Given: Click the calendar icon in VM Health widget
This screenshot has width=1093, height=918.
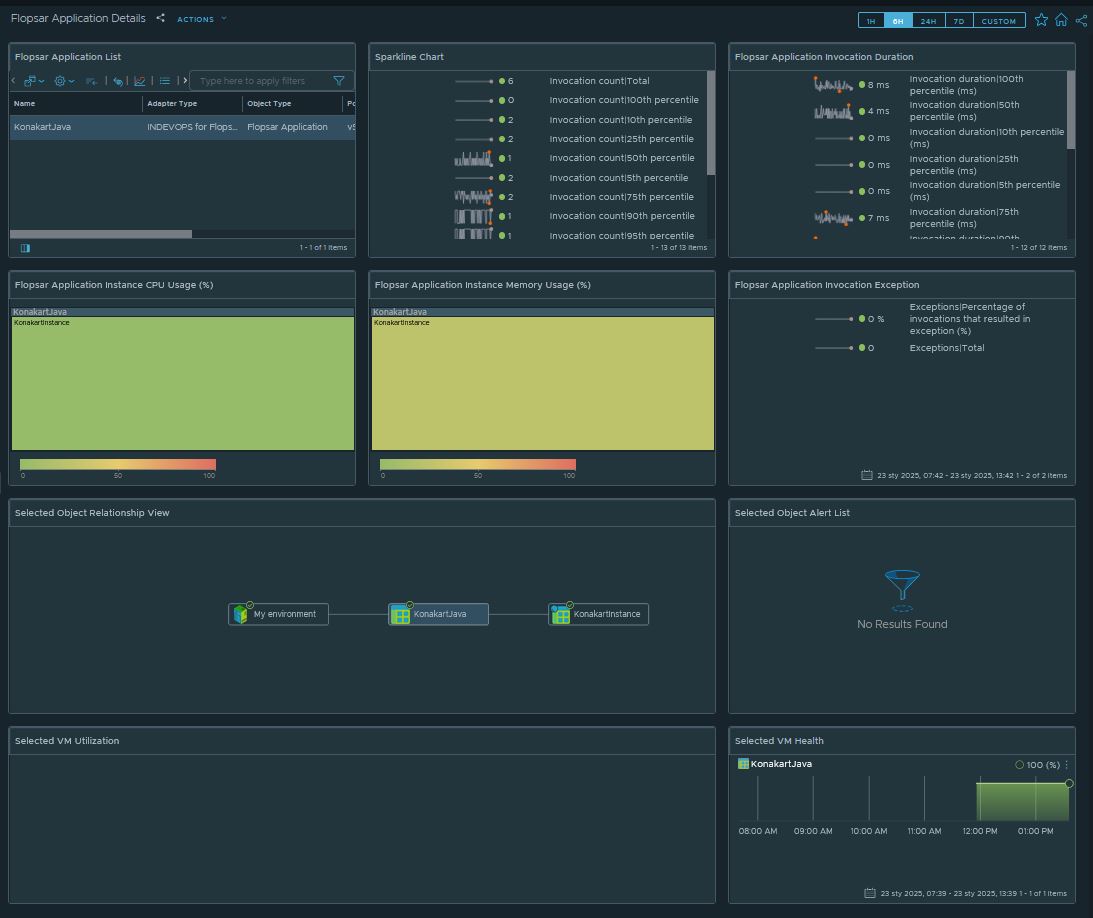Looking at the screenshot, I should (869, 894).
